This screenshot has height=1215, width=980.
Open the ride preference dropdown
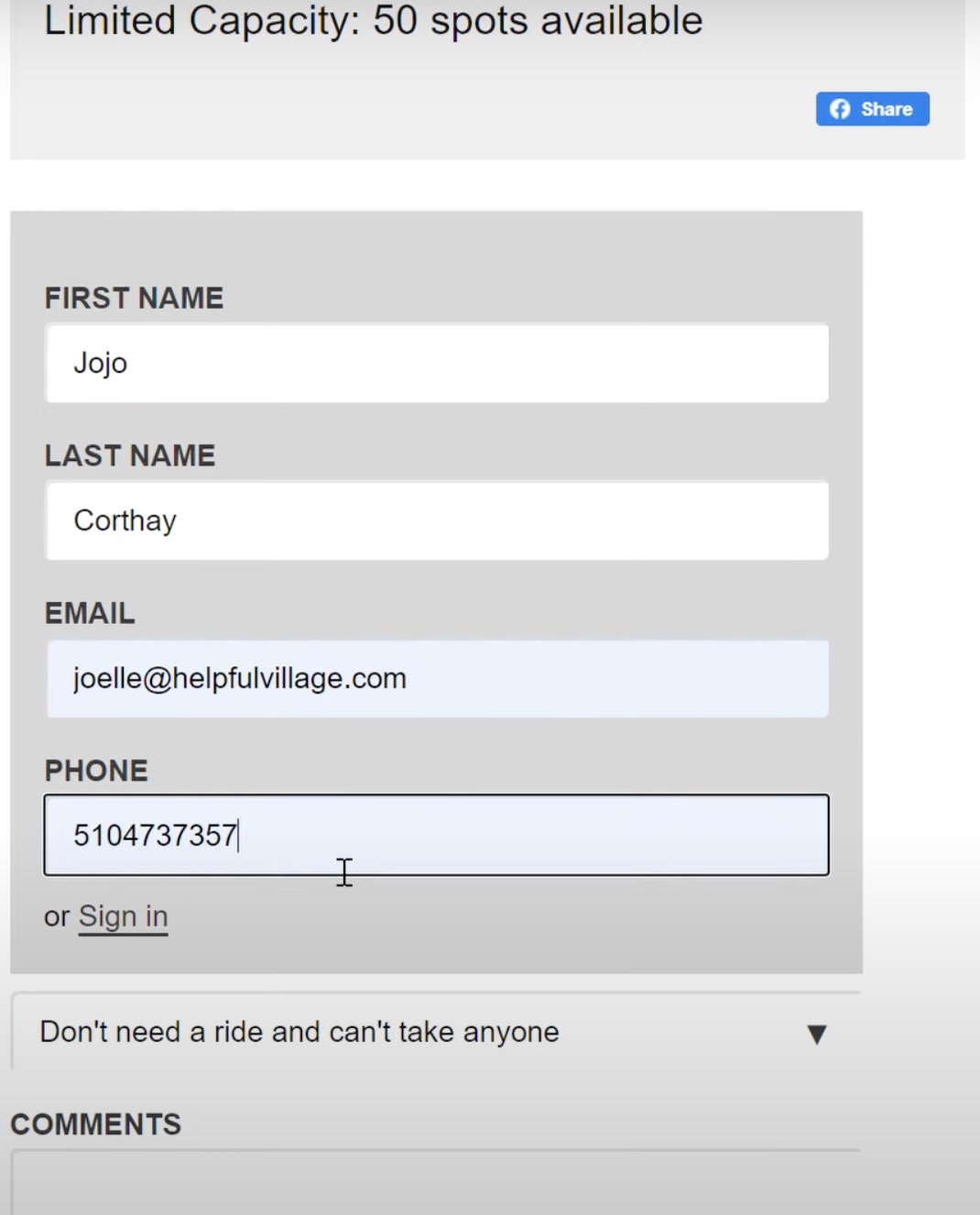(x=436, y=1032)
